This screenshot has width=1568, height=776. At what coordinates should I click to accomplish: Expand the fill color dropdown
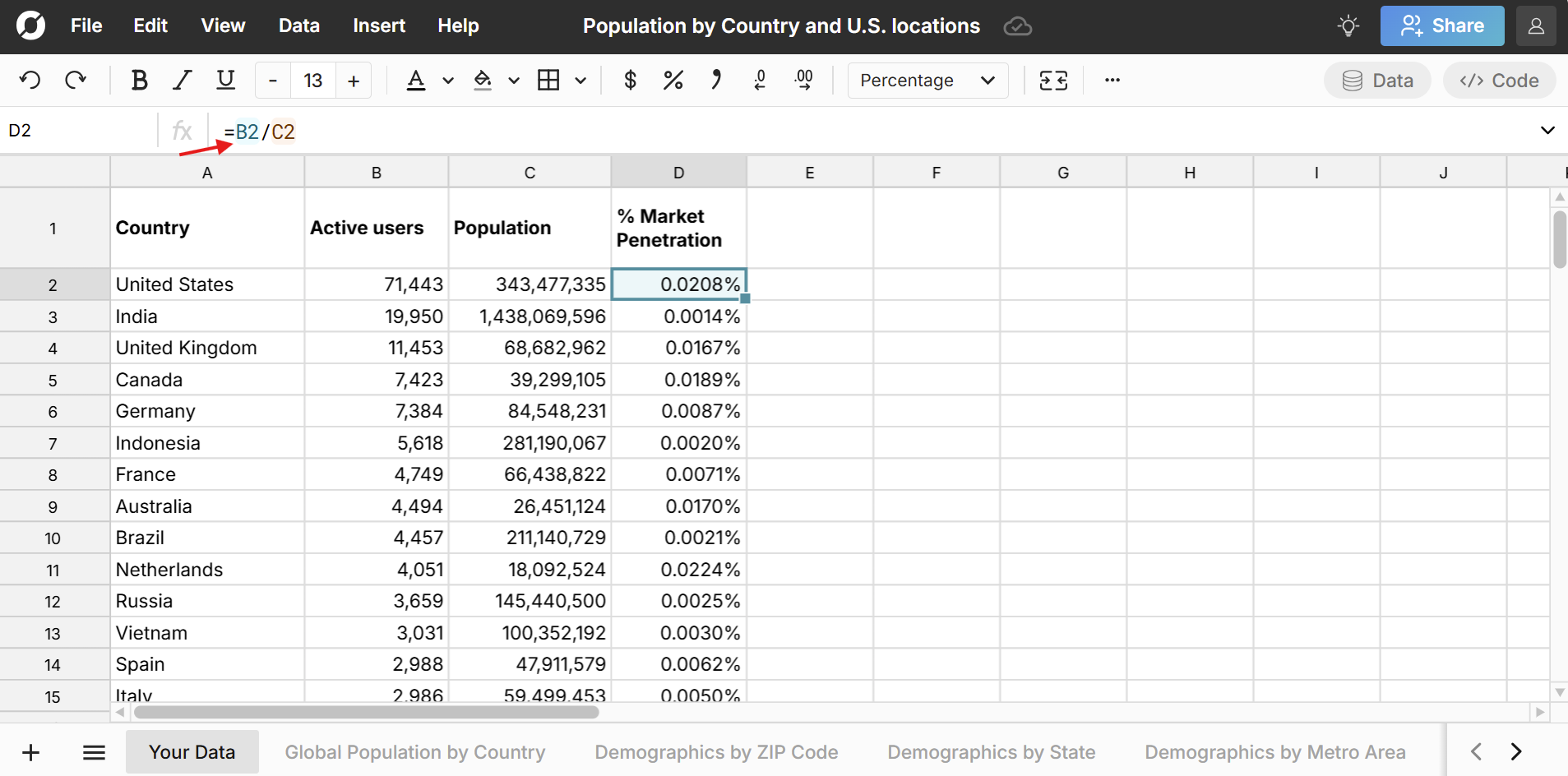[x=513, y=80]
